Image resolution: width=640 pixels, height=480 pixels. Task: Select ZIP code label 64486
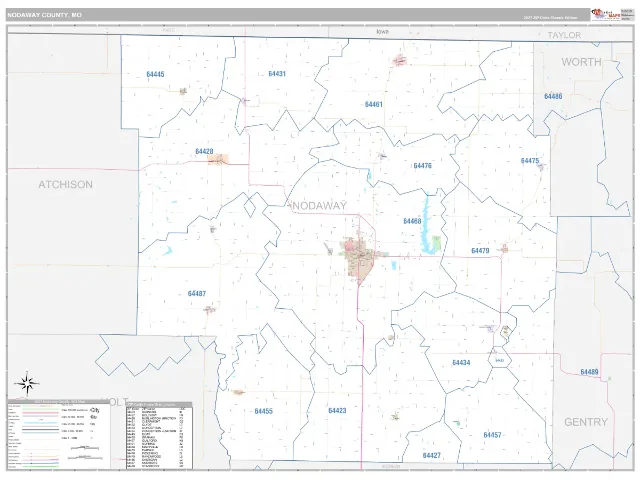point(553,96)
